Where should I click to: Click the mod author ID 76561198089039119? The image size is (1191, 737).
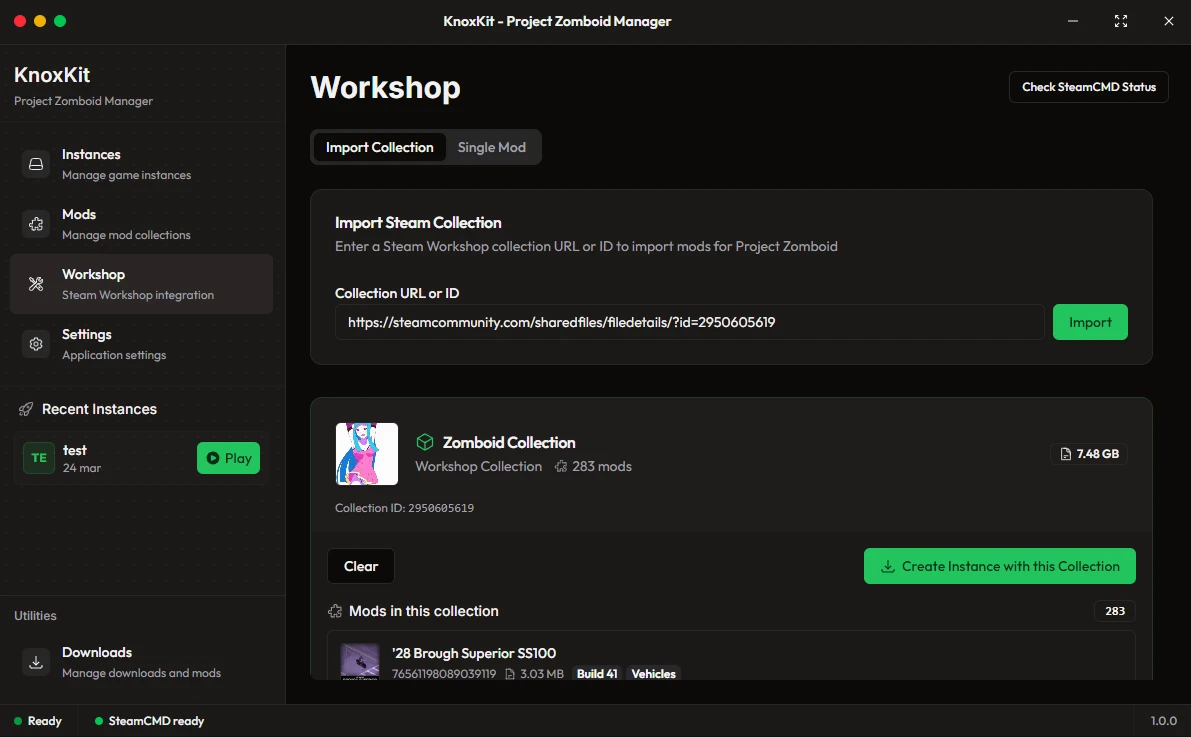point(444,674)
